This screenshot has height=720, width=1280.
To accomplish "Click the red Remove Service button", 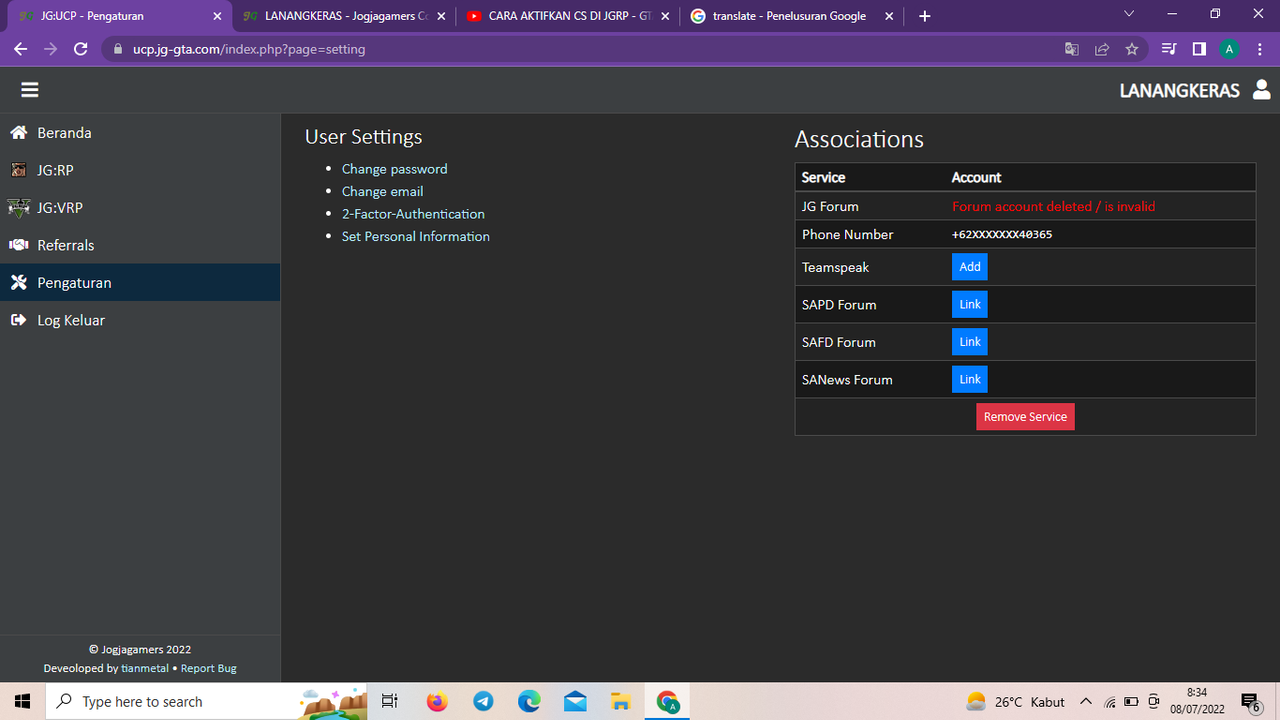I will tap(1025, 417).
